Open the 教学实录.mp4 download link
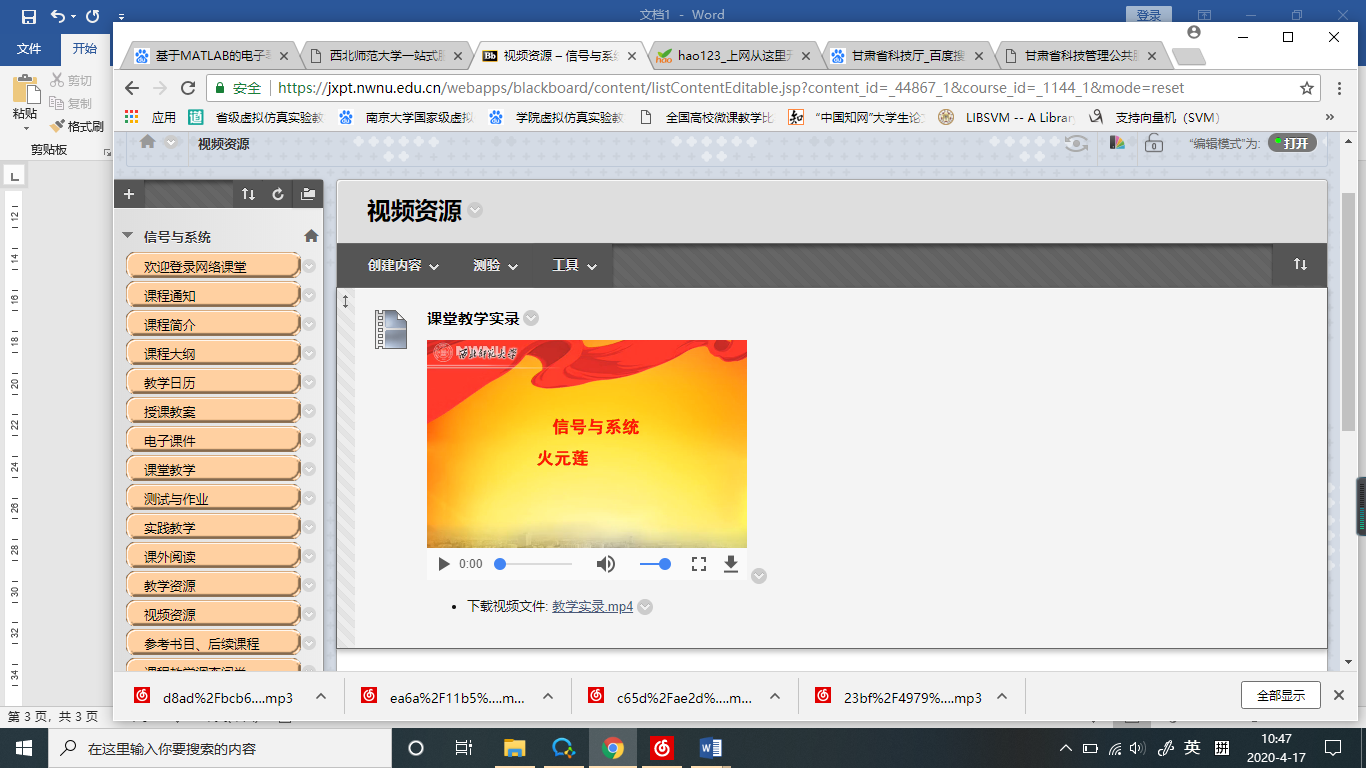The width and height of the screenshot is (1366, 768). (x=592, y=606)
